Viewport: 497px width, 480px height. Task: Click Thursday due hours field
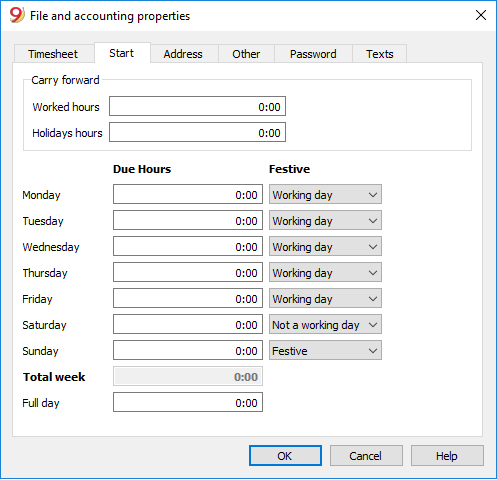(188, 272)
